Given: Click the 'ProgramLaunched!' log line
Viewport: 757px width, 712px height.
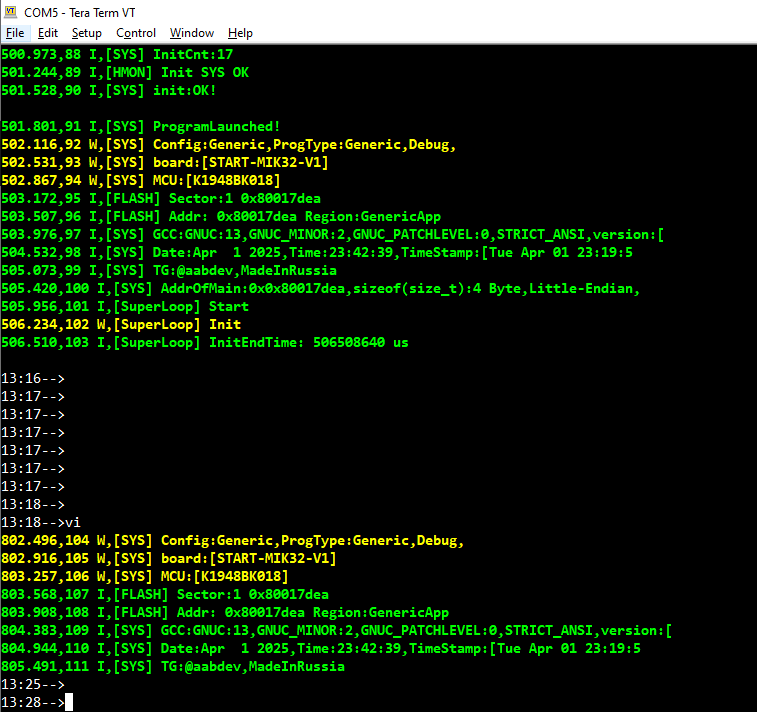Looking at the screenshot, I should click(140, 126).
